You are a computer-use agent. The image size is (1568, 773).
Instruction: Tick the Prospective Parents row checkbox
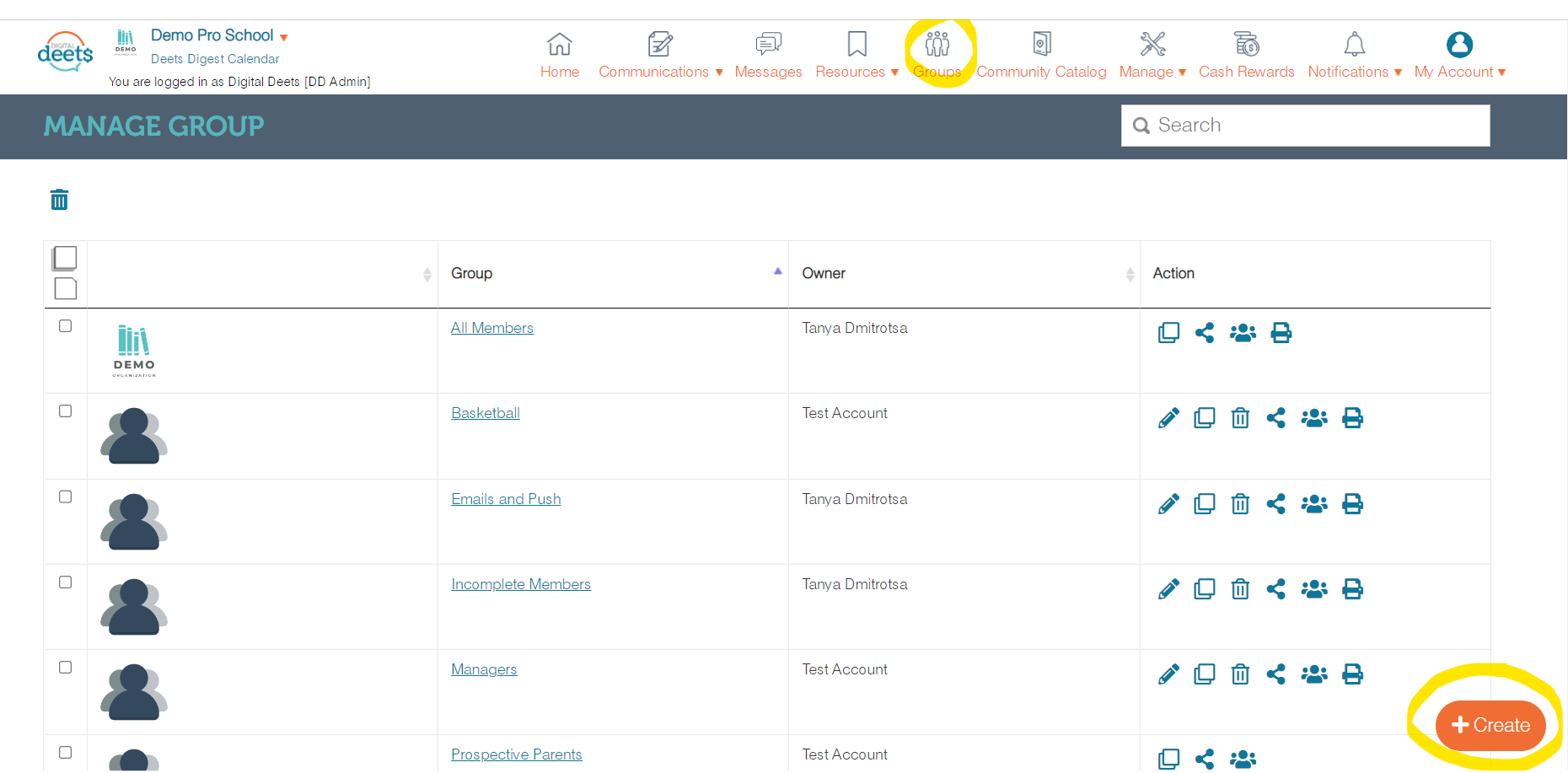point(65,753)
